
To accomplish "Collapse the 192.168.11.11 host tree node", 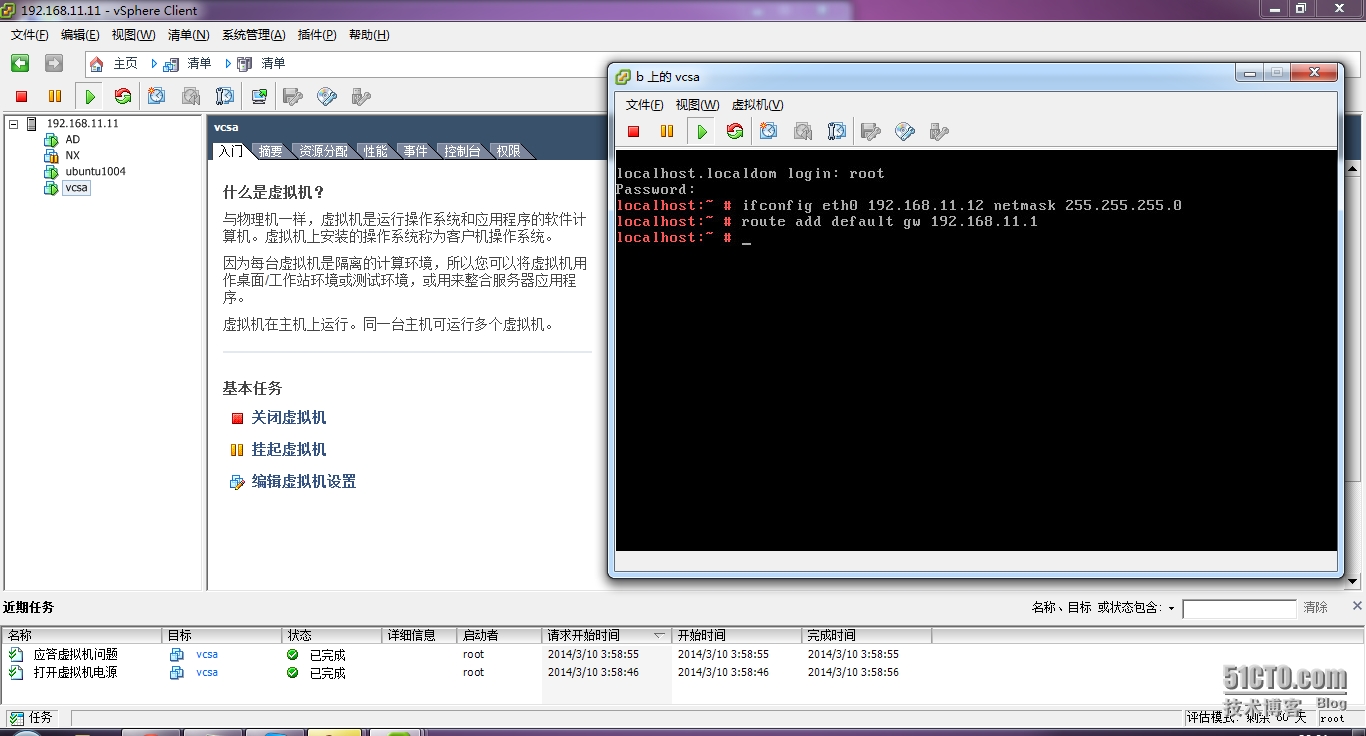I will (14, 123).
